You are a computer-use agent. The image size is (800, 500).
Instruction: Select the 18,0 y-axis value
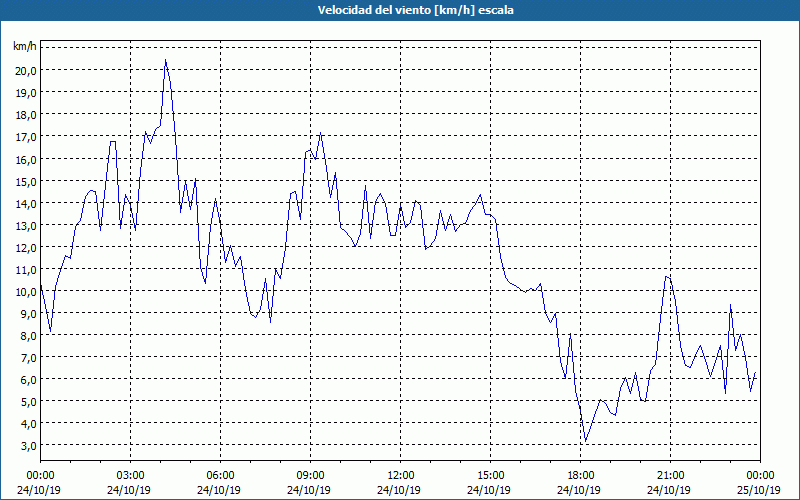[26, 115]
